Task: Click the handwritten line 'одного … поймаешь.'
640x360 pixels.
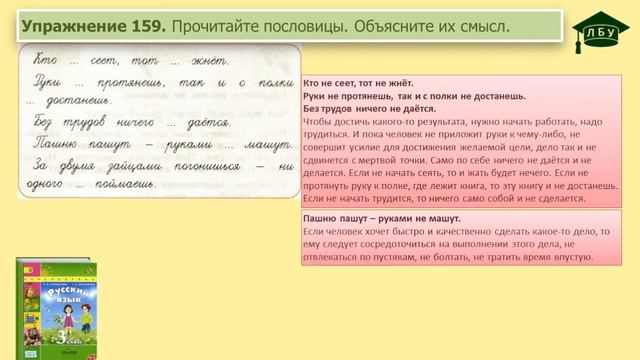Action: [x=91, y=184]
